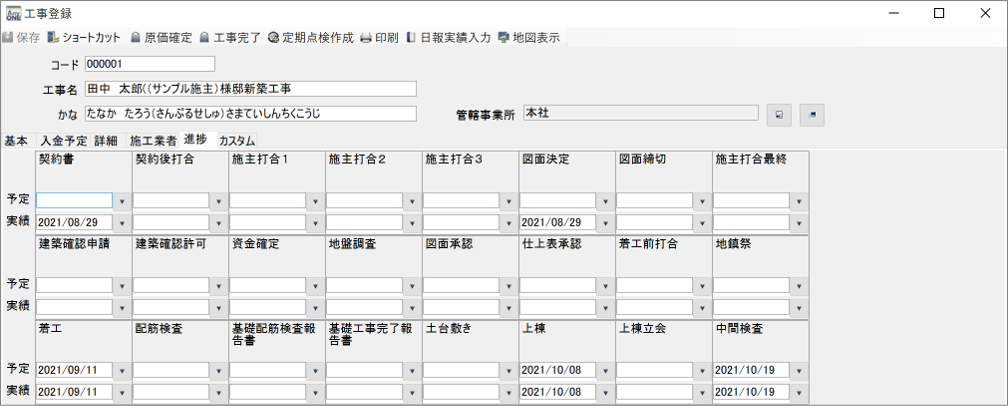This screenshot has width=1008, height=406.
Task: Click the 原価確定 toolbar button
Action: (x=161, y=38)
